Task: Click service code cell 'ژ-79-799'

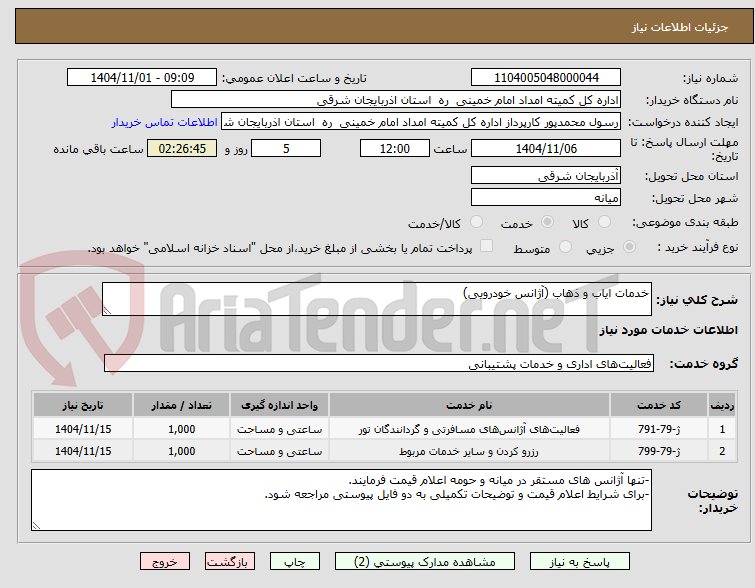Action: coord(658,451)
